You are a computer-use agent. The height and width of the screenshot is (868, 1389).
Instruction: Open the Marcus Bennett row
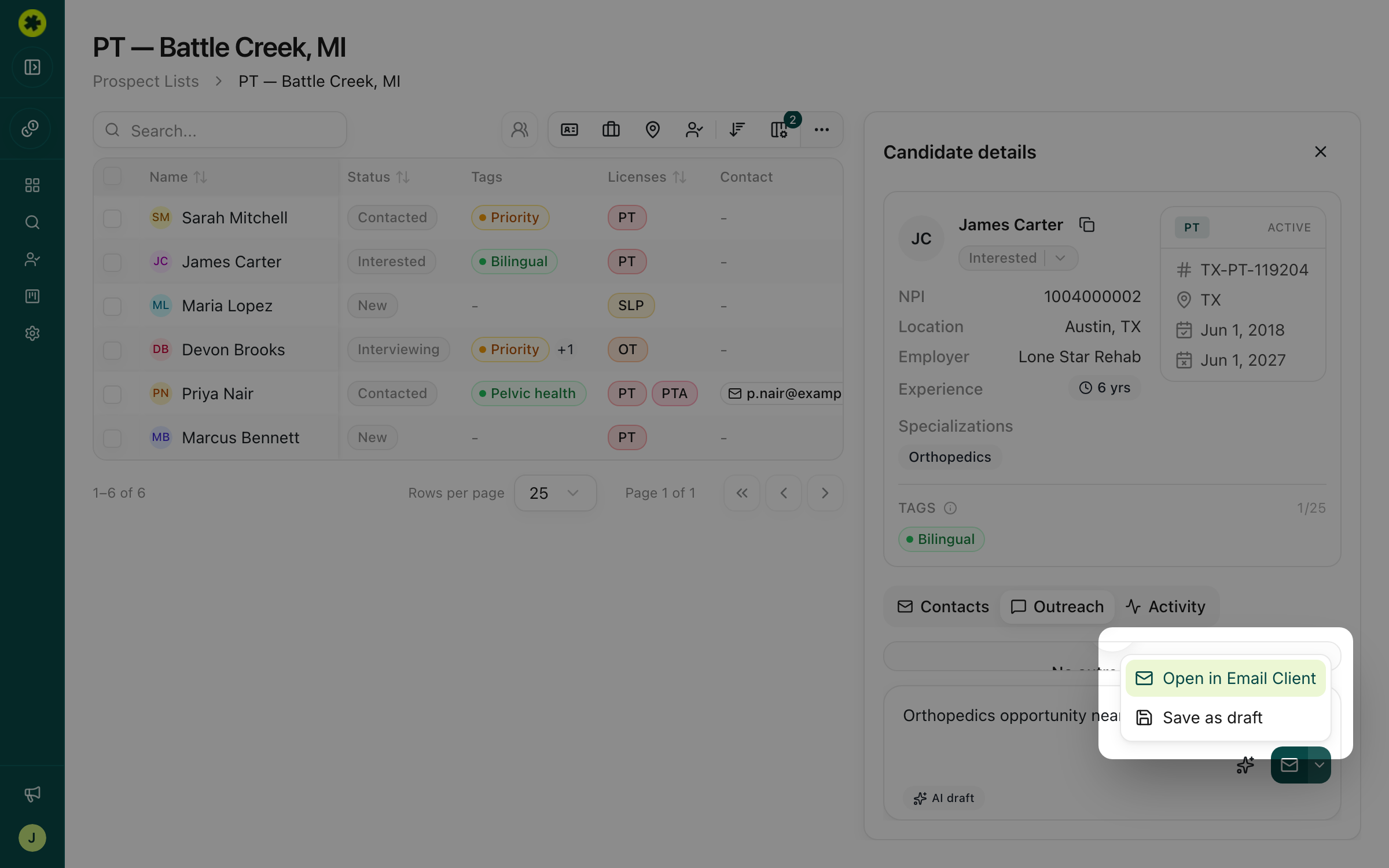(468, 437)
